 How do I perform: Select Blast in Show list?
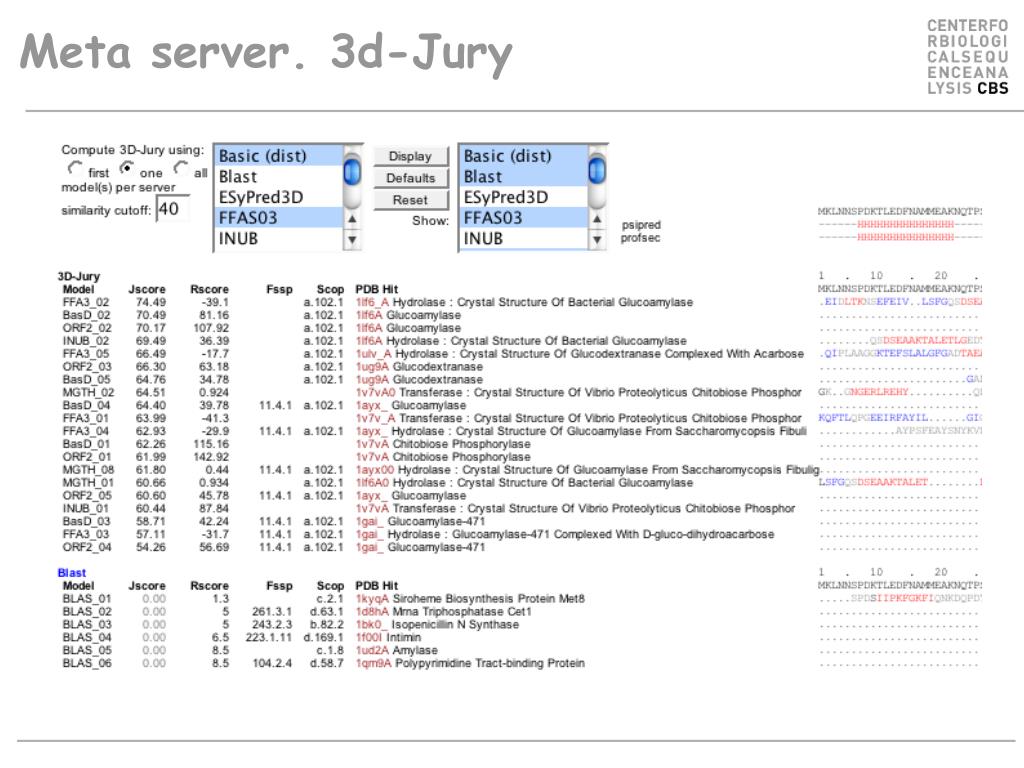[523, 177]
